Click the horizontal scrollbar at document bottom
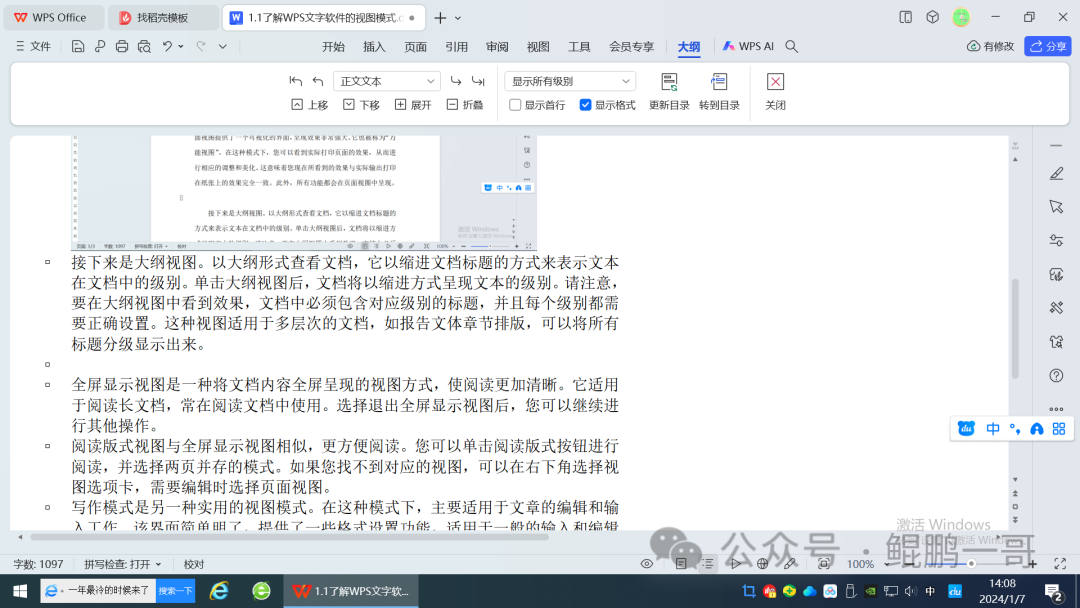This screenshot has height=608, width=1080. pyautogui.click(x=289, y=537)
